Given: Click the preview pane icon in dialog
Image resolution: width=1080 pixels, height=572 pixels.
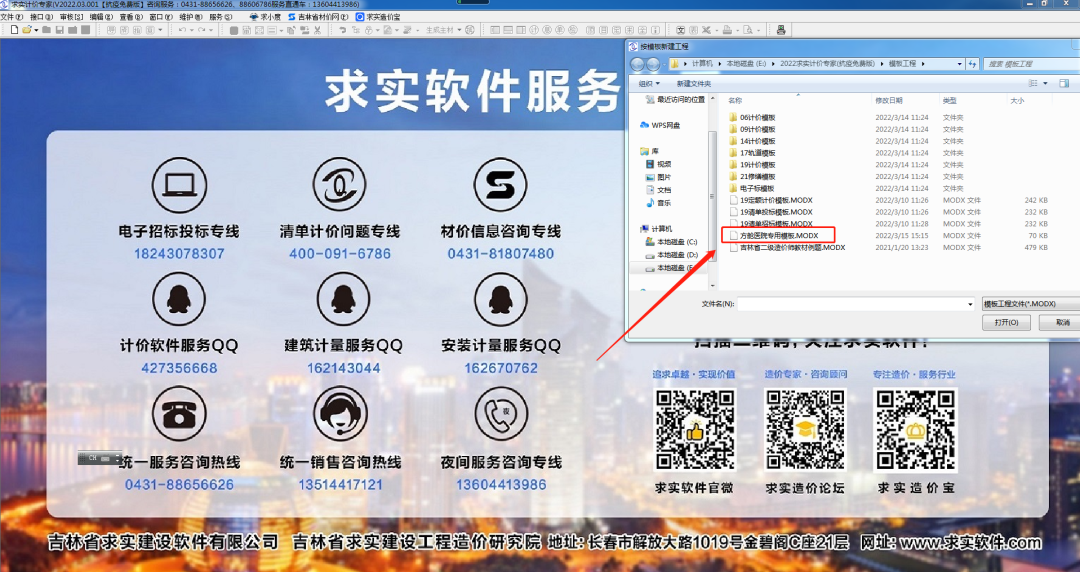Looking at the screenshot, I should tap(1062, 83).
